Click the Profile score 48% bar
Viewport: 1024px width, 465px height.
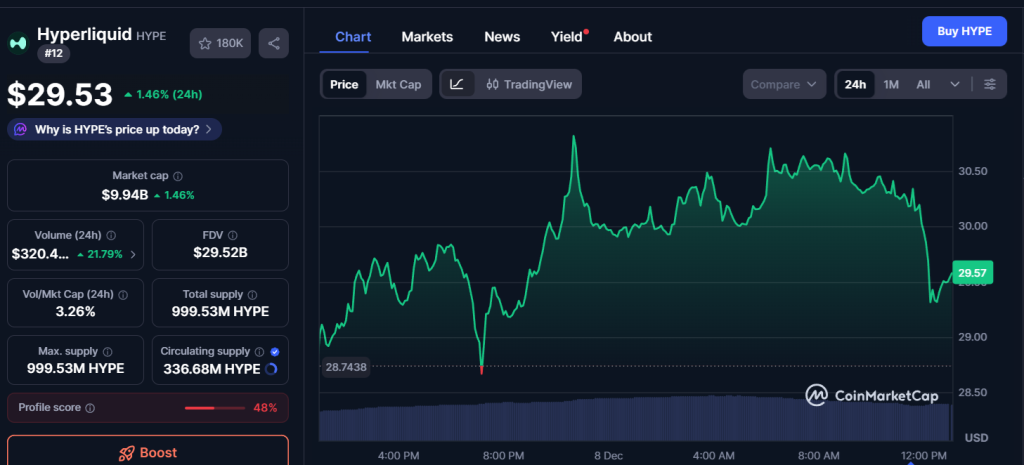214,408
